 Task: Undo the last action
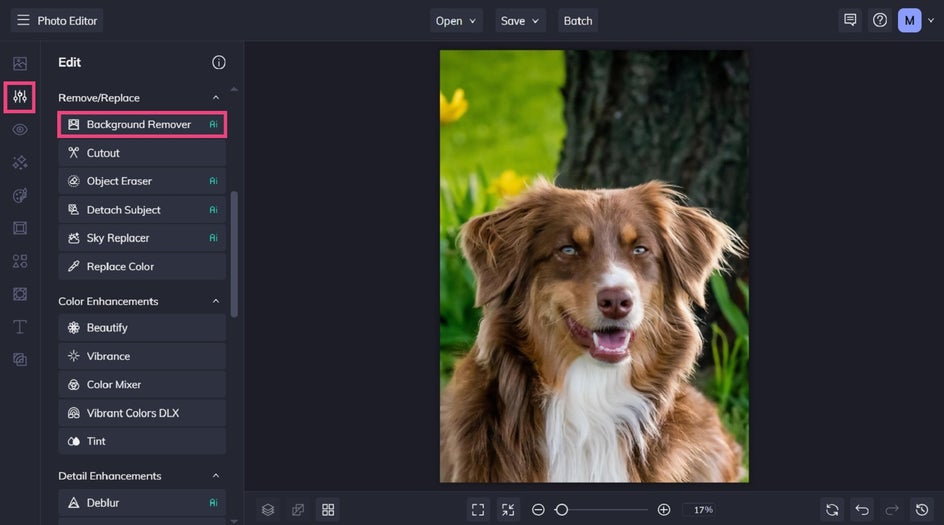click(x=862, y=510)
